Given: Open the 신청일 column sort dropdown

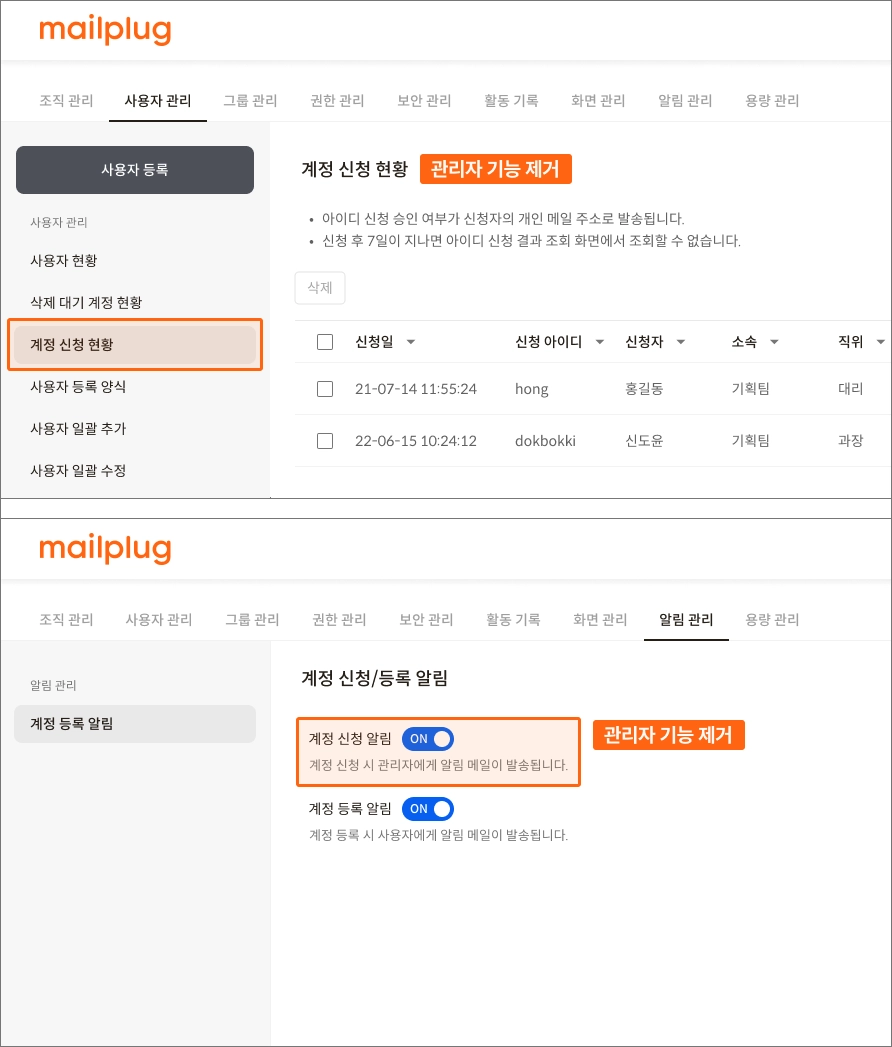Looking at the screenshot, I should (410, 342).
